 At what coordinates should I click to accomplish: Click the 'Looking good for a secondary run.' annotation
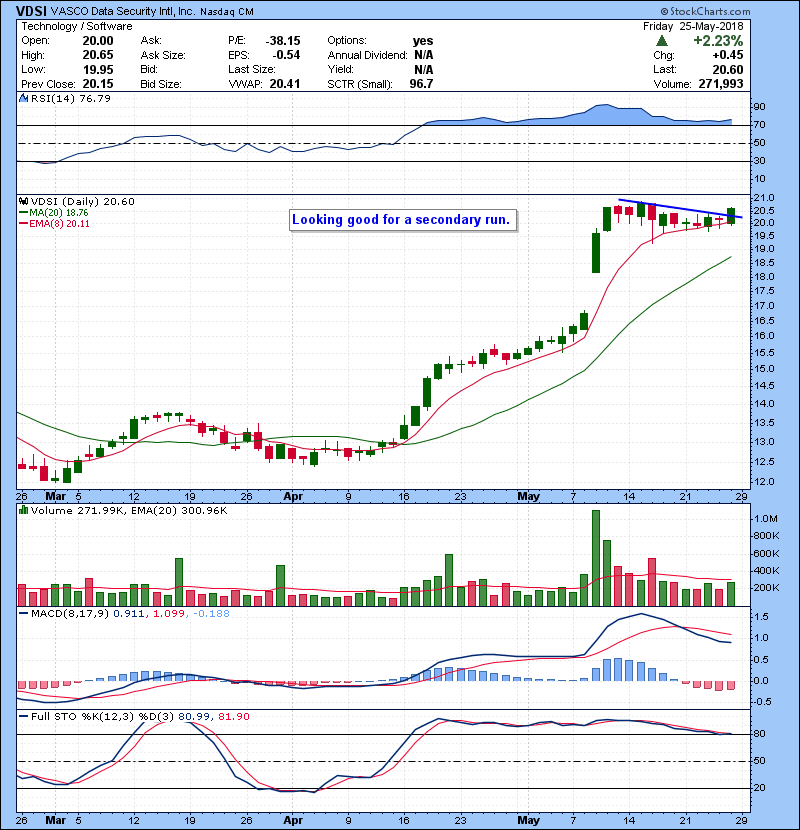coord(403,220)
